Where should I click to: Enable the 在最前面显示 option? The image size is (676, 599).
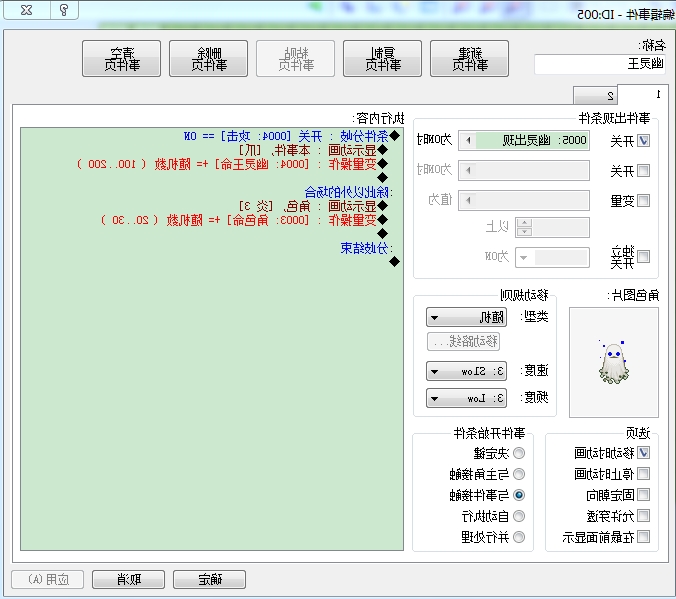[x=643, y=536]
